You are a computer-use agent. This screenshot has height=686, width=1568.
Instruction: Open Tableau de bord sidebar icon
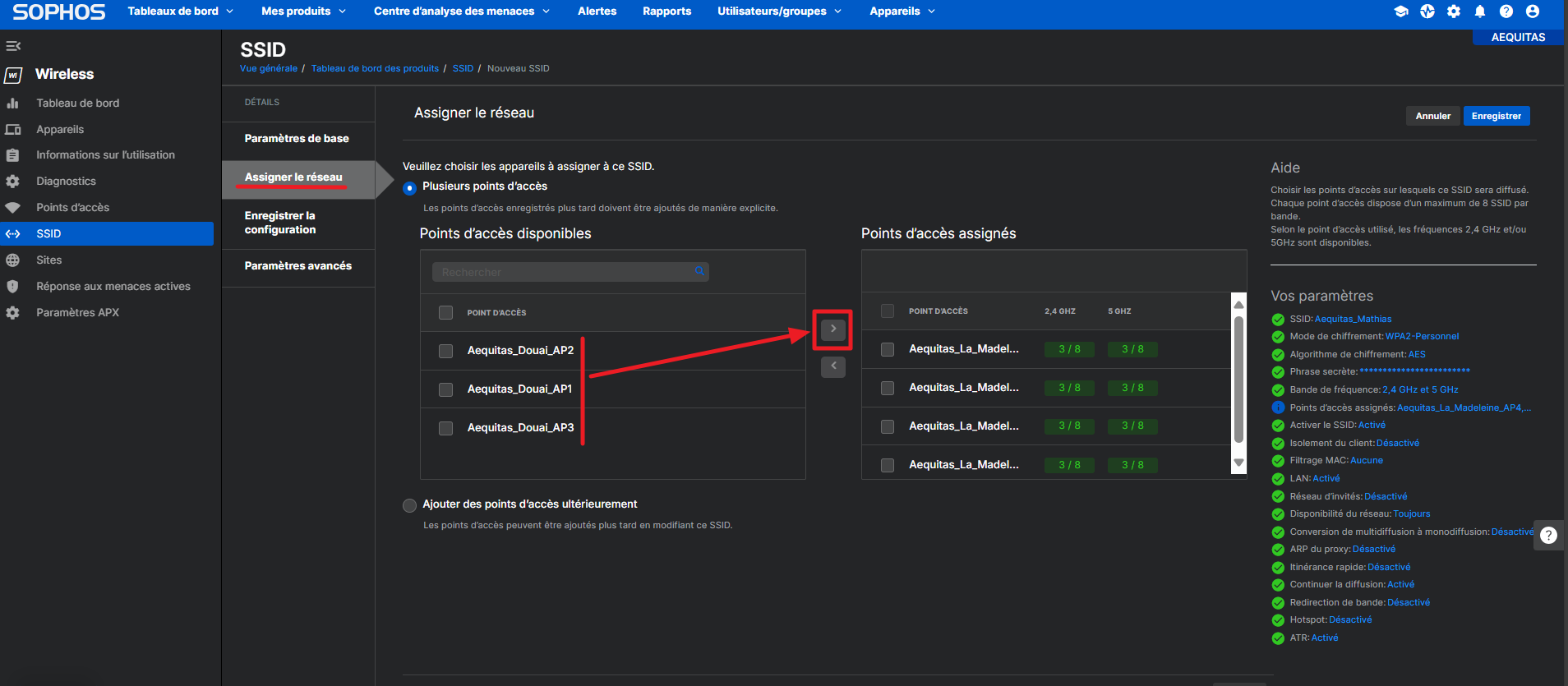13,104
